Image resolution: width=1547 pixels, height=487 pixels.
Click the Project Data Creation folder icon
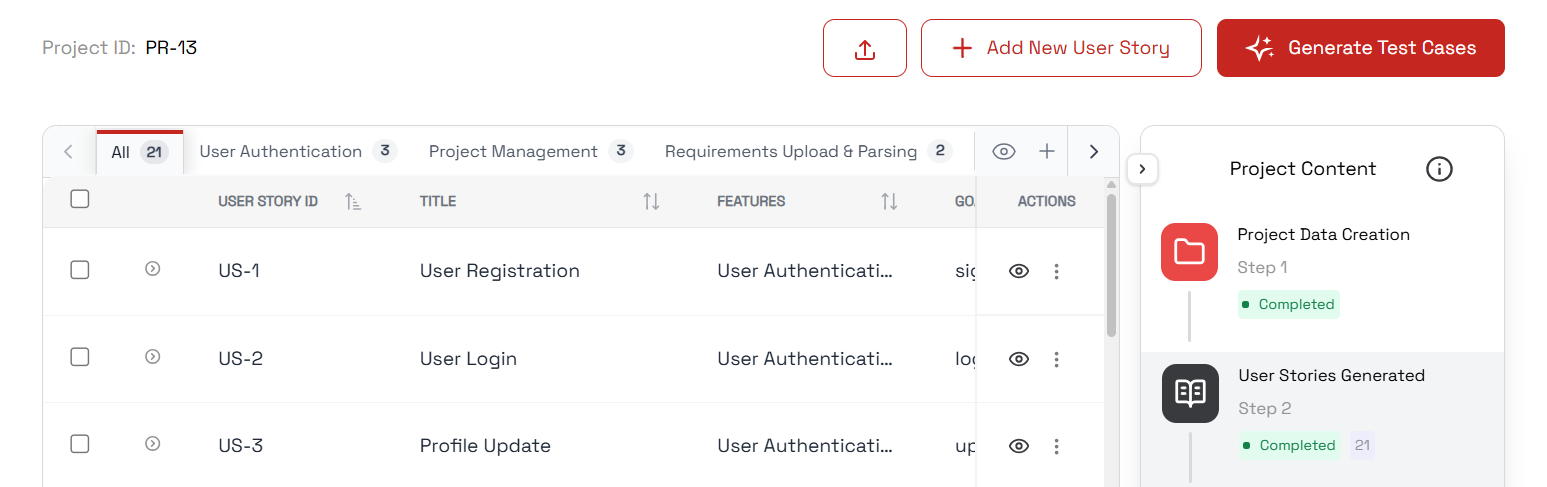tap(1189, 252)
